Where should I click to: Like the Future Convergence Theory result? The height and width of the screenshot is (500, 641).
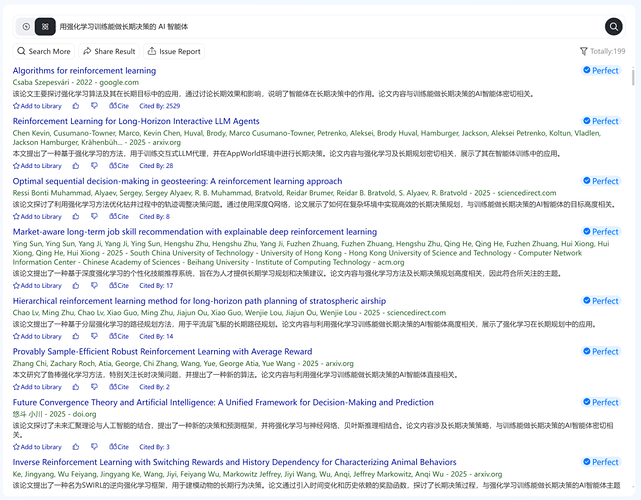click(x=76, y=447)
